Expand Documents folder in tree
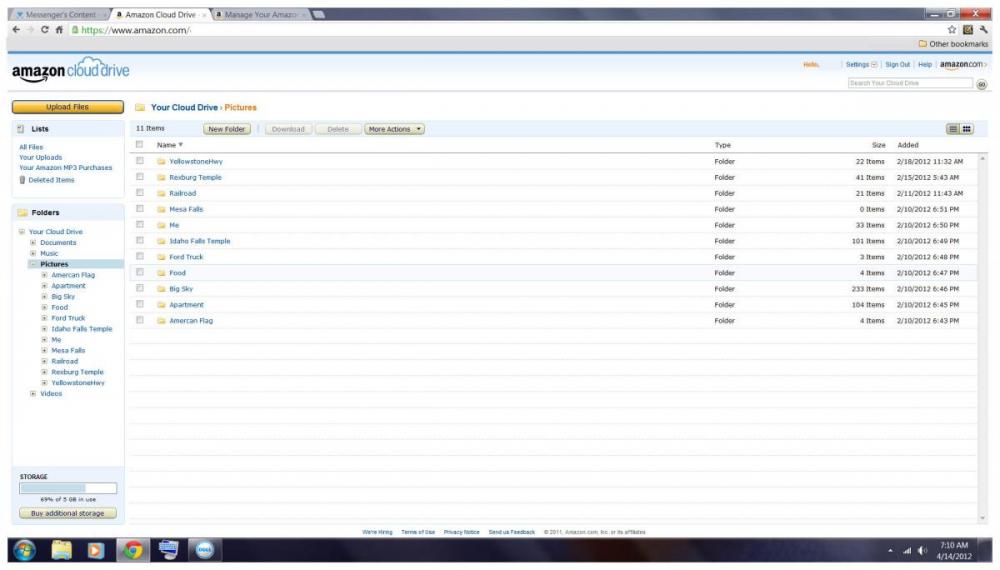The height and width of the screenshot is (570, 1000). 33,243
